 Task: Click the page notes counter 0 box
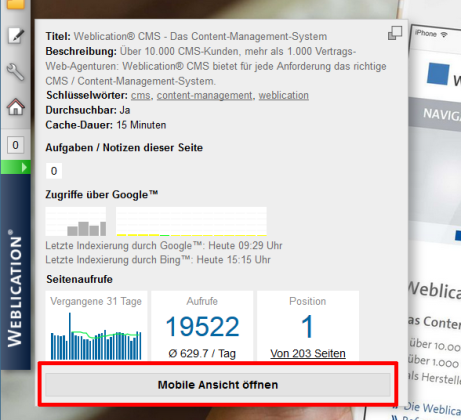click(x=54, y=171)
